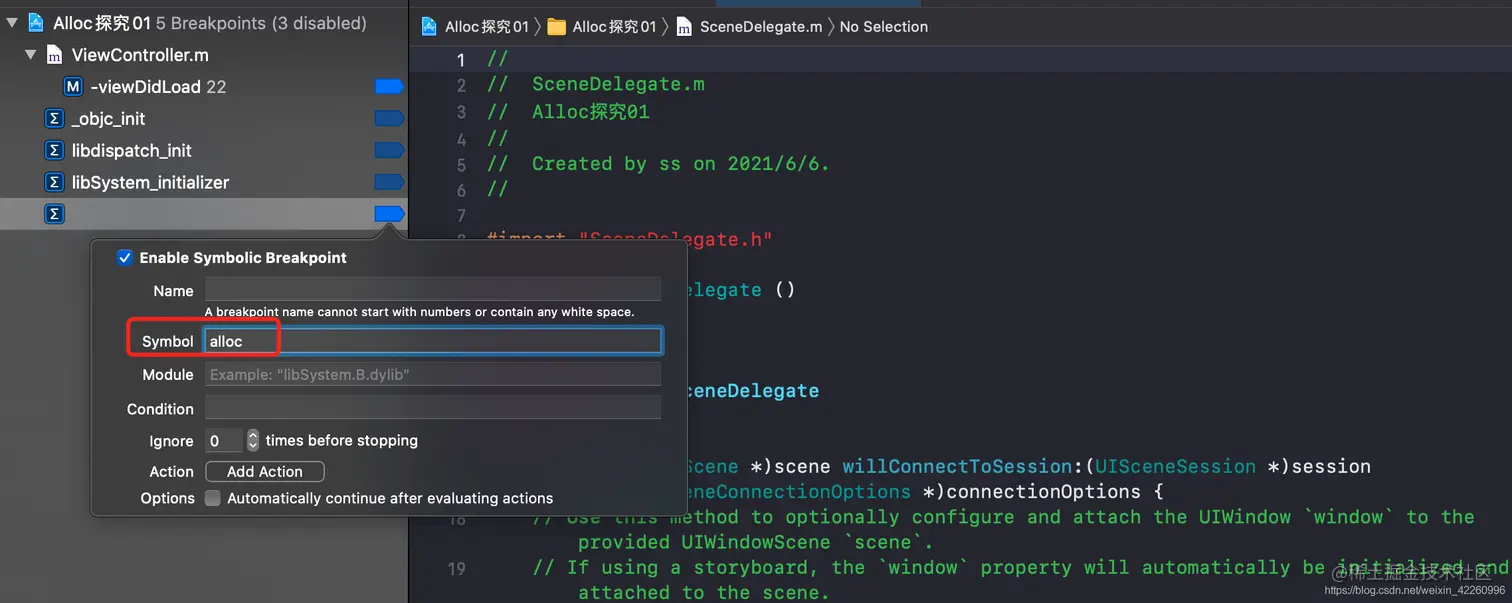
Task: Select the libdispatch_init breakpoint row
Action: point(204,151)
